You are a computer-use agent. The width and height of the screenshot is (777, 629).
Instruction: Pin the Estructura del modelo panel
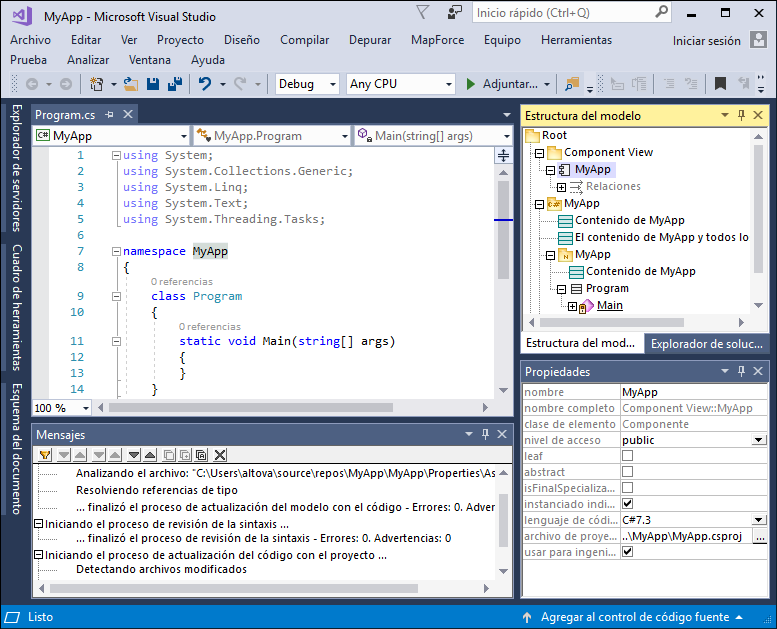click(741, 116)
